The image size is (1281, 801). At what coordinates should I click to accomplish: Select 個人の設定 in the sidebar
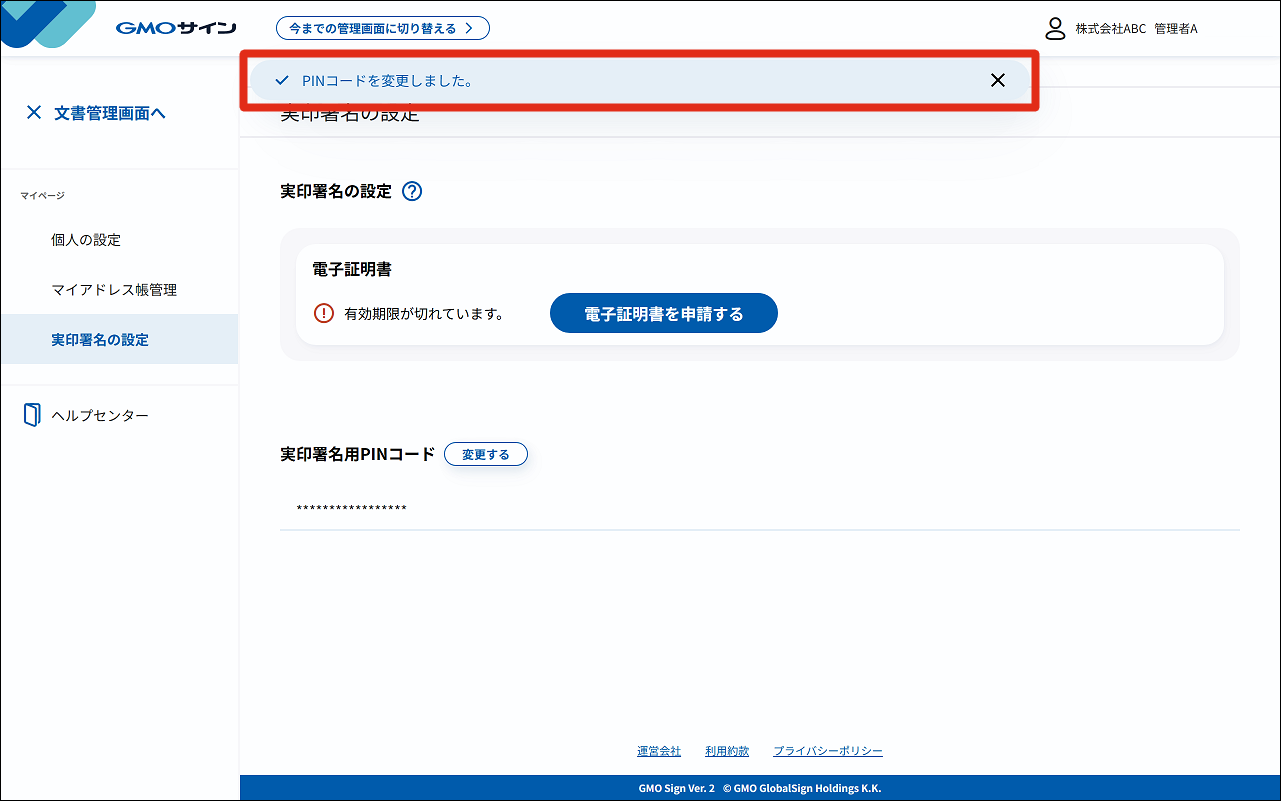(x=86, y=240)
